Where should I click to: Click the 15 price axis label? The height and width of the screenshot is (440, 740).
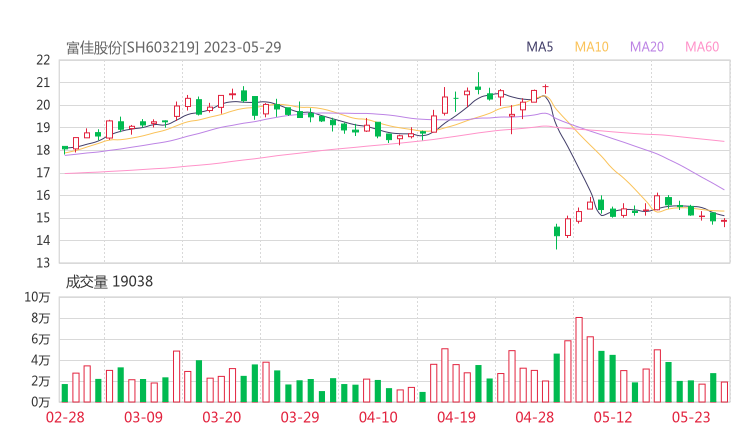43,218
